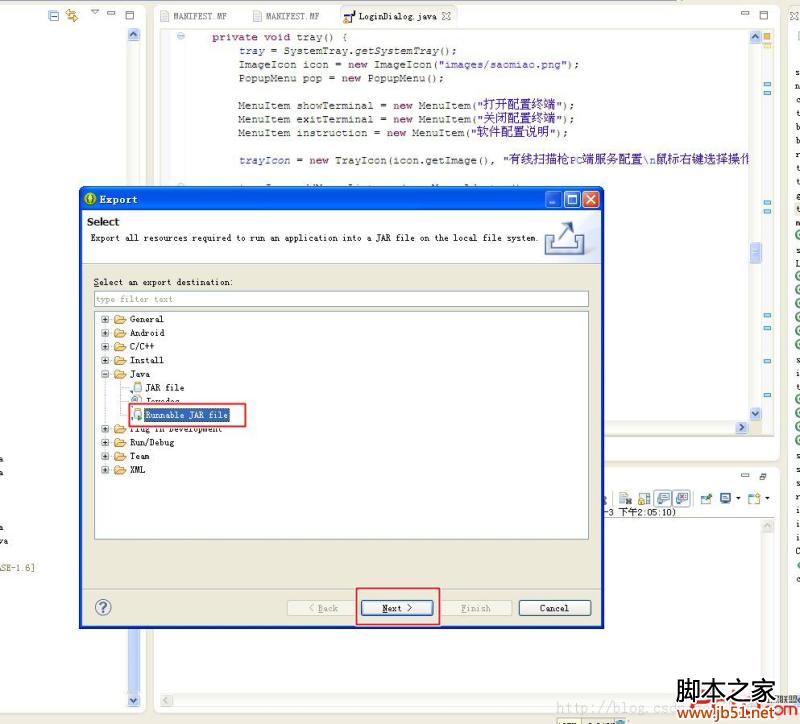
Task: Click the Scroll Lock console icon
Action: coord(642,498)
